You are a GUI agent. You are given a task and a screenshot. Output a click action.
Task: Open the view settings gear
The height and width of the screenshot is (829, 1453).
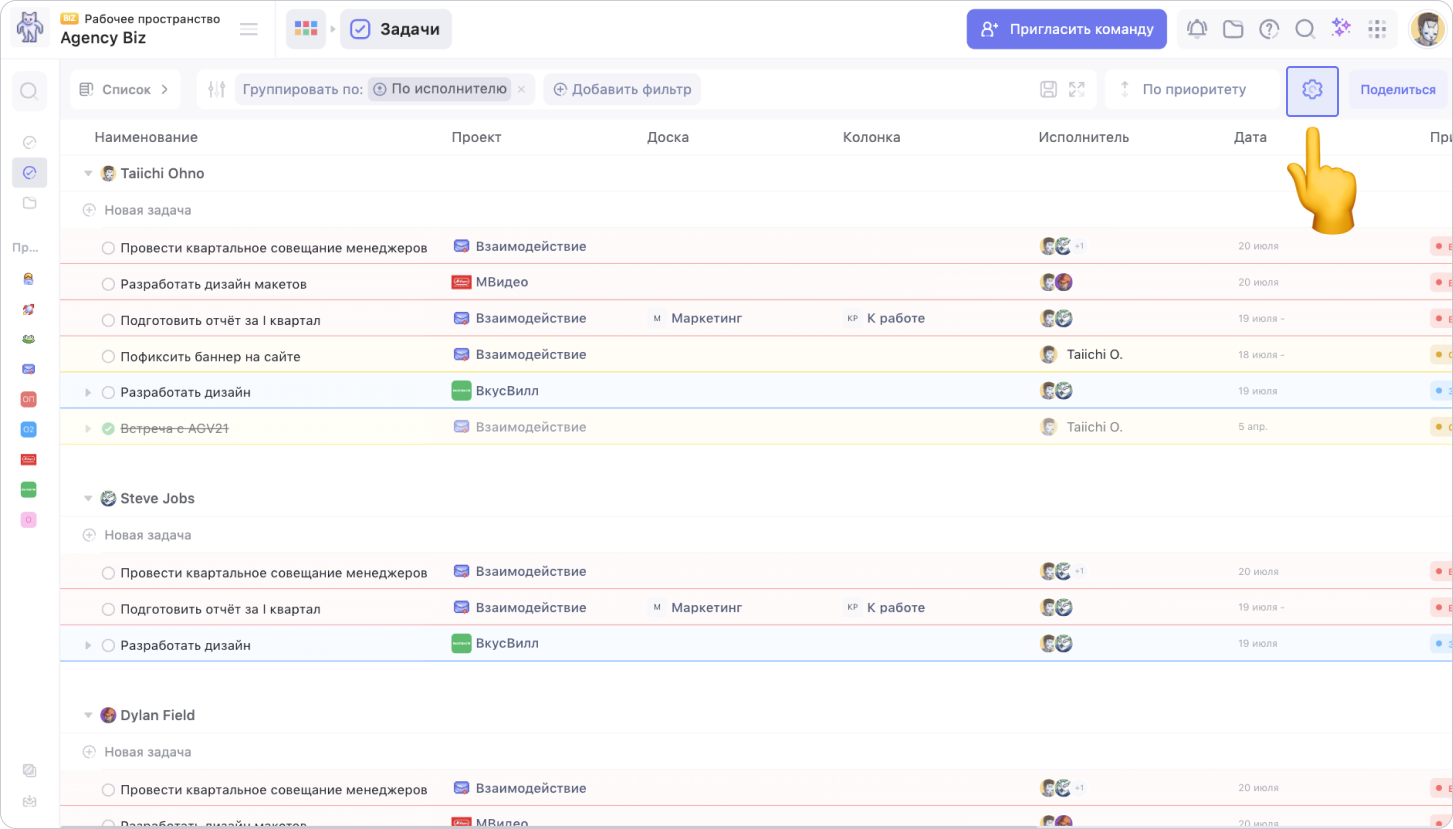point(1312,90)
